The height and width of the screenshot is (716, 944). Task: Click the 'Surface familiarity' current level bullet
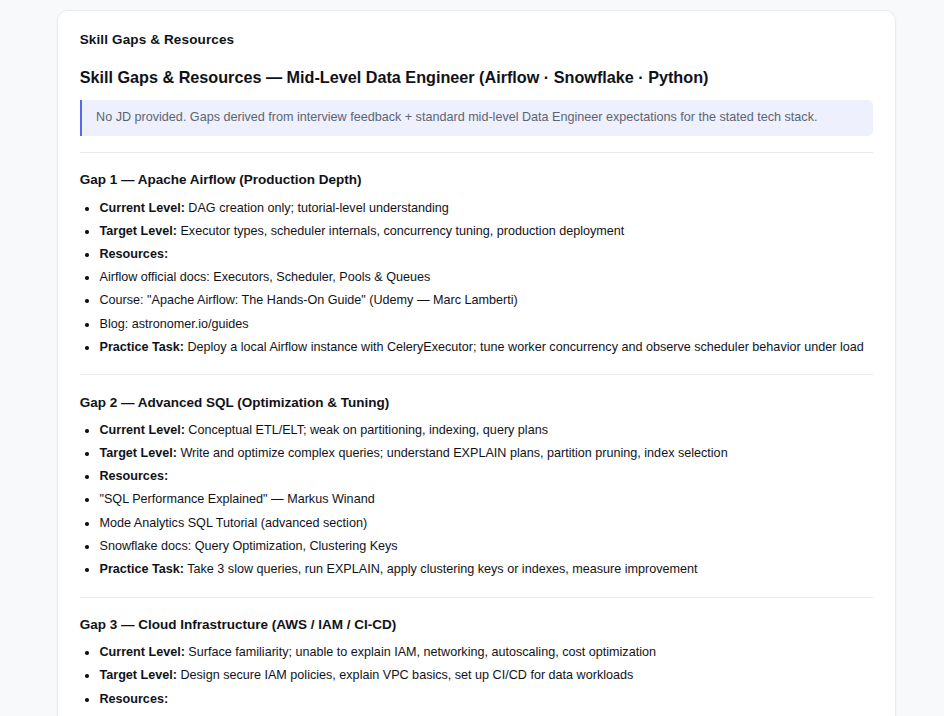point(377,652)
